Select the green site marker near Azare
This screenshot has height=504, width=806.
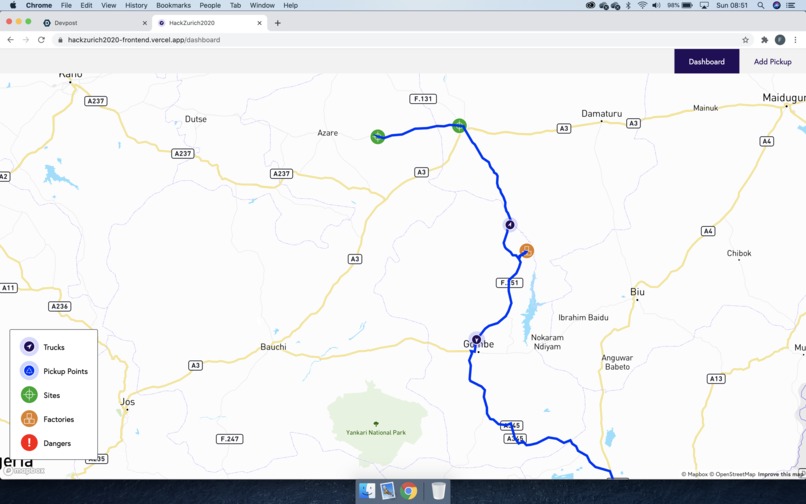(x=377, y=137)
